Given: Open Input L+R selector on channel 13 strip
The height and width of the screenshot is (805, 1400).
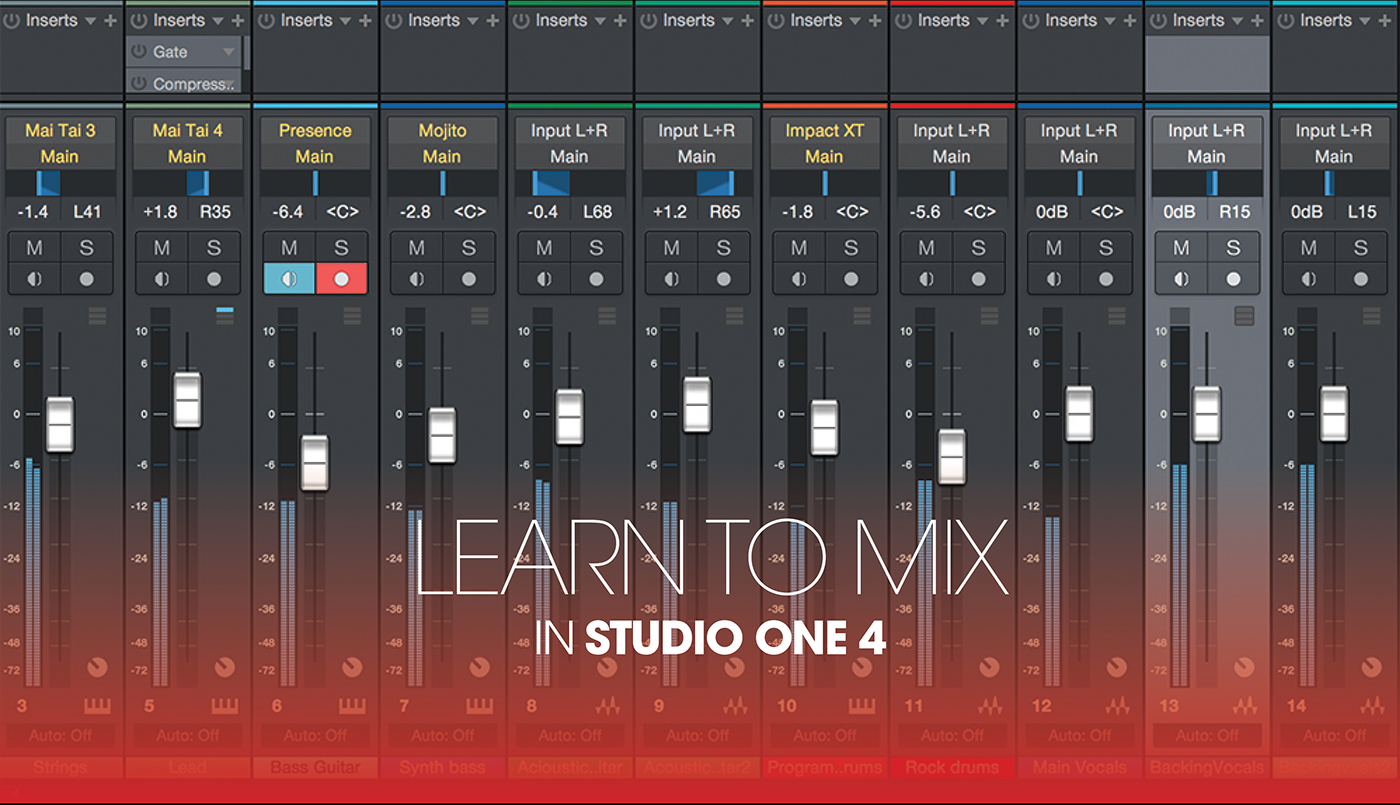Looking at the screenshot, I should click(x=1206, y=130).
